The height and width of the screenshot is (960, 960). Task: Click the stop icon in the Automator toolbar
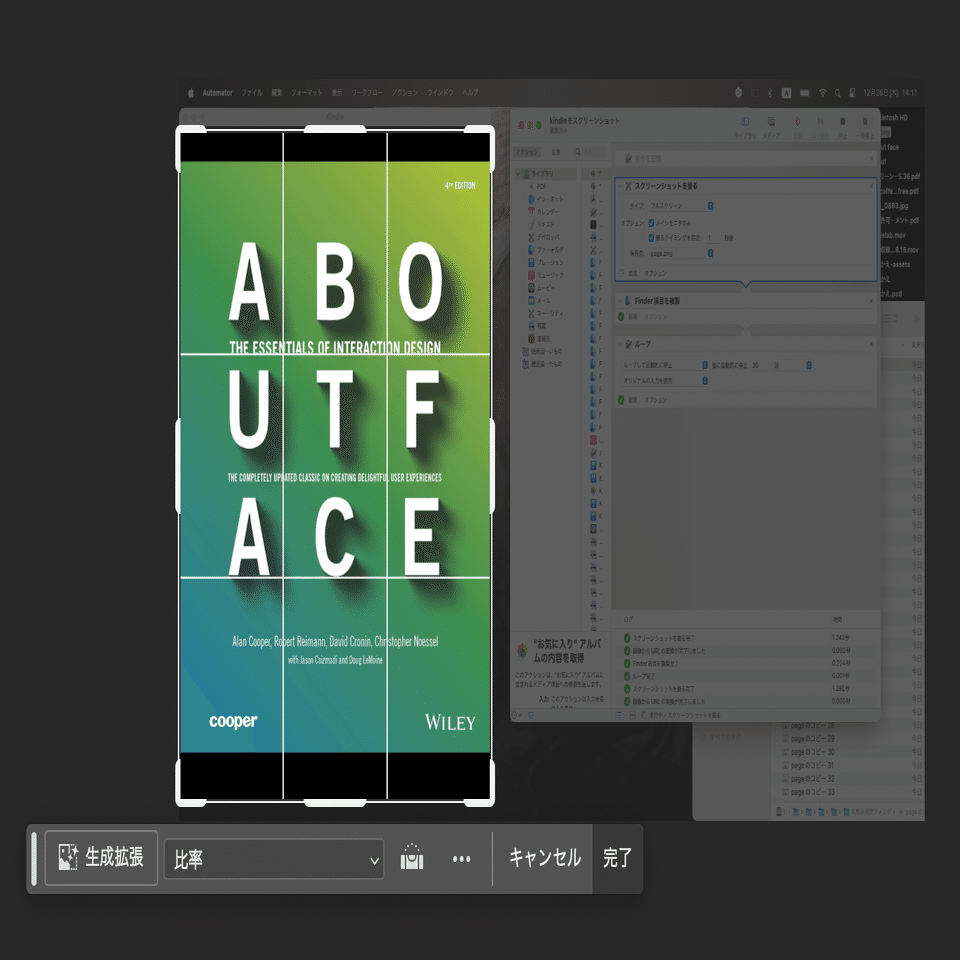click(842, 122)
